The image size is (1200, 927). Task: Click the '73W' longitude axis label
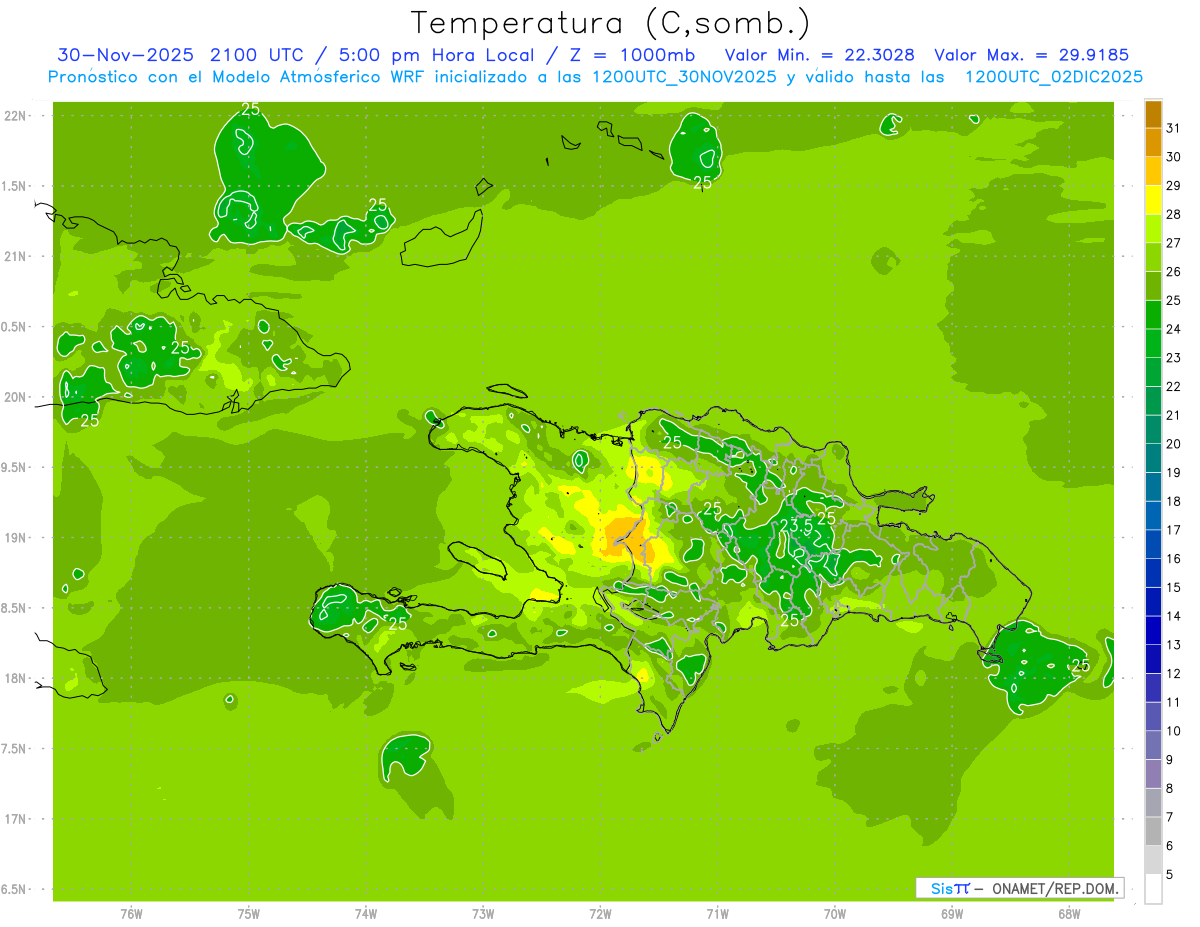tap(483, 913)
